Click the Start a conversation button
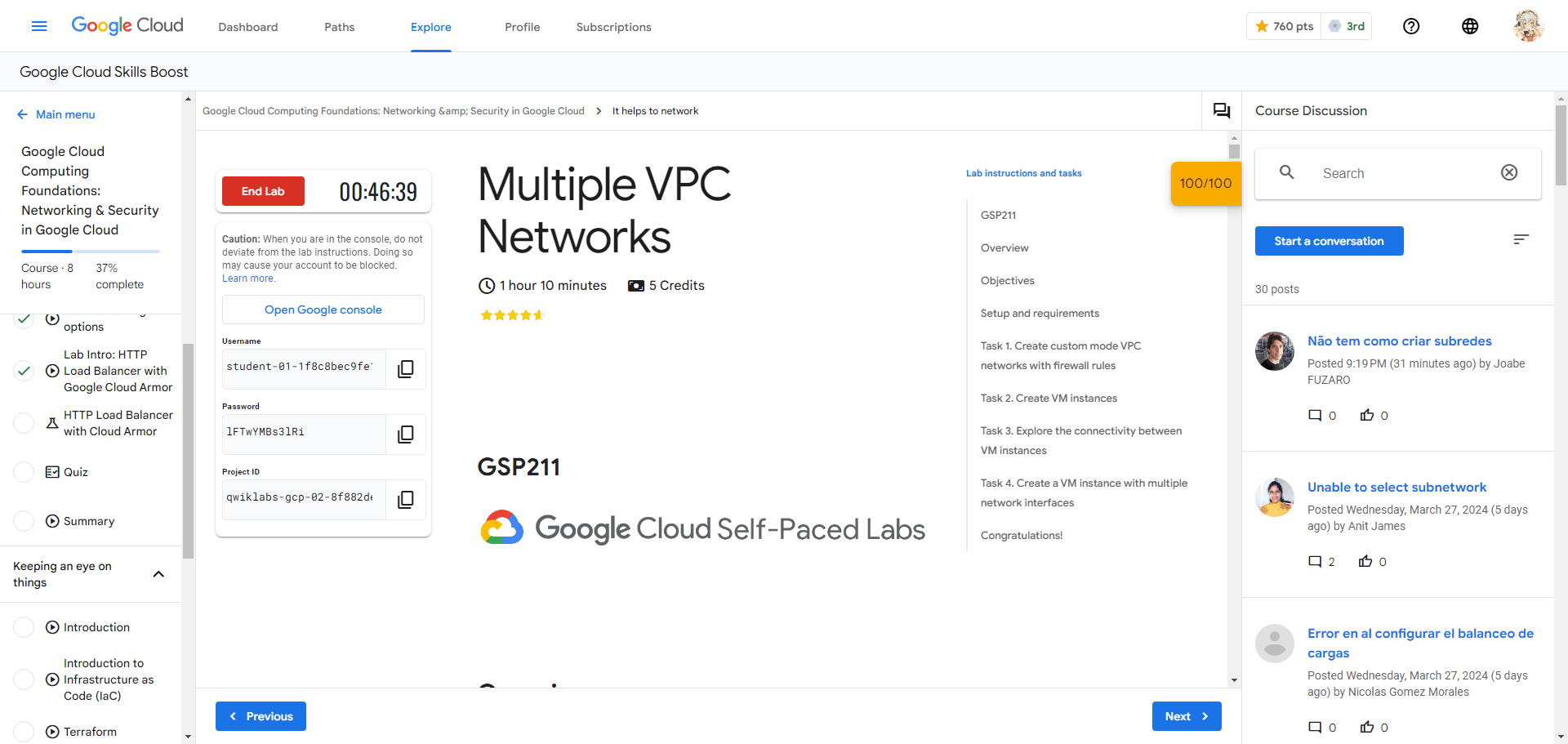1568x744 pixels. coord(1329,241)
